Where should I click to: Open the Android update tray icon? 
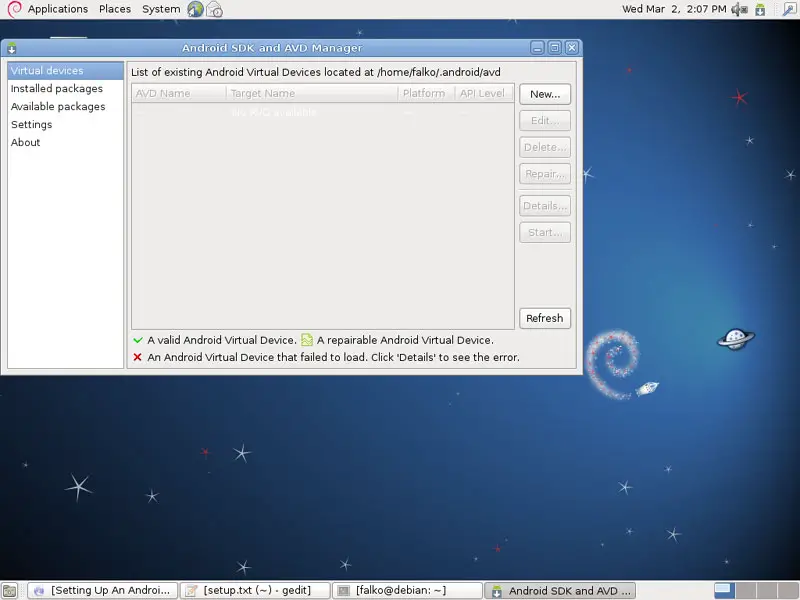[760, 9]
